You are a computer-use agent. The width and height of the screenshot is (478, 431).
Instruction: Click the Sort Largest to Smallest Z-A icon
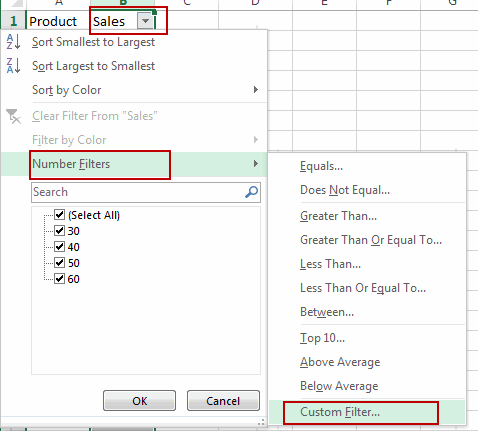pos(13,65)
